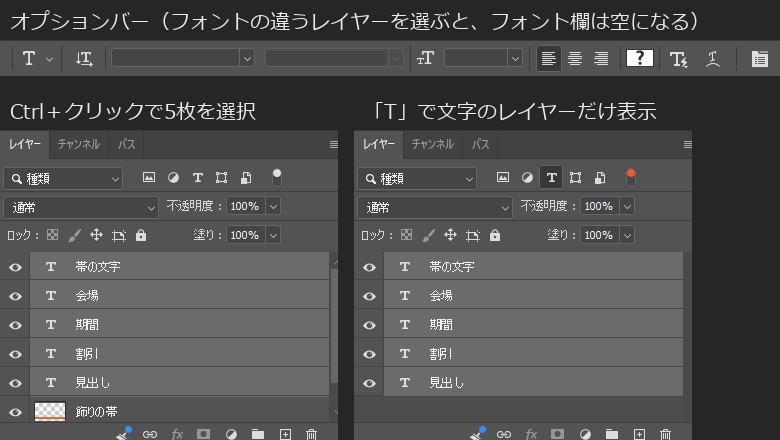Filter shape layers in right panel
Screen dimensions: 780x440
(576, 177)
